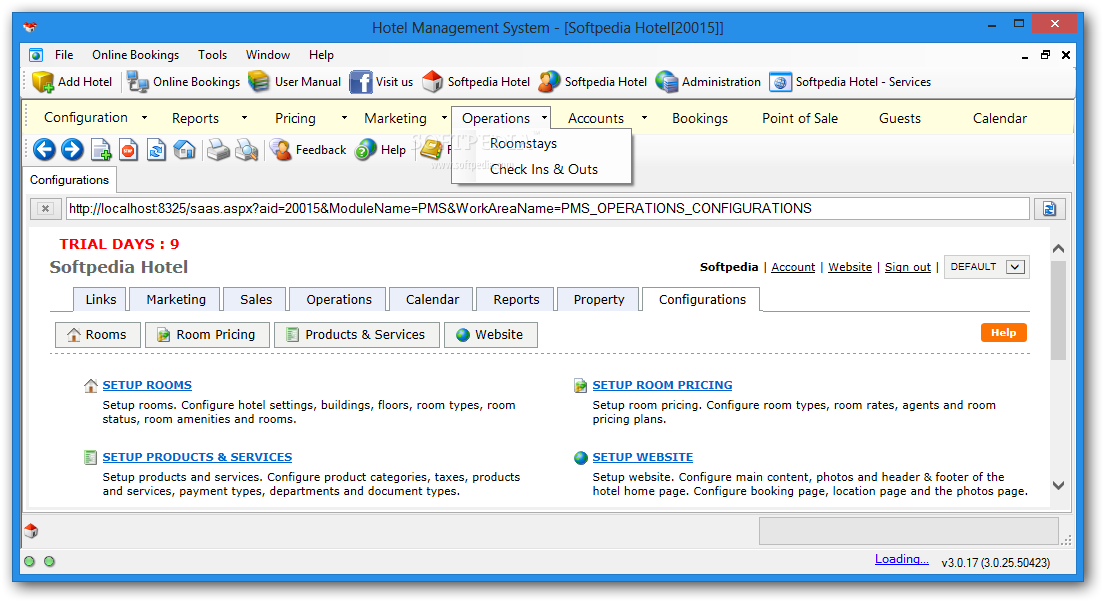Screen dimensions: 1104x602
Task: Refresh the page using toolbar refresh icon
Action: coord(156,150)
